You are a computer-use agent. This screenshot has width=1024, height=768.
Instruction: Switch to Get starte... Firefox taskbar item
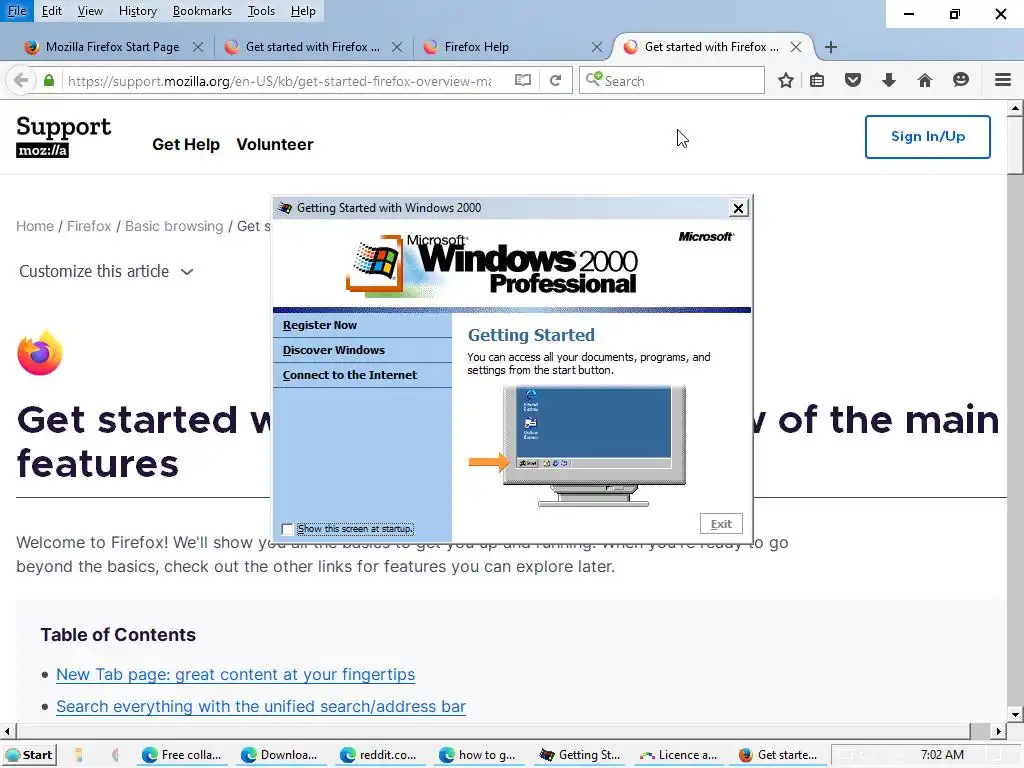pyautogui.click(x=778, y=755)
